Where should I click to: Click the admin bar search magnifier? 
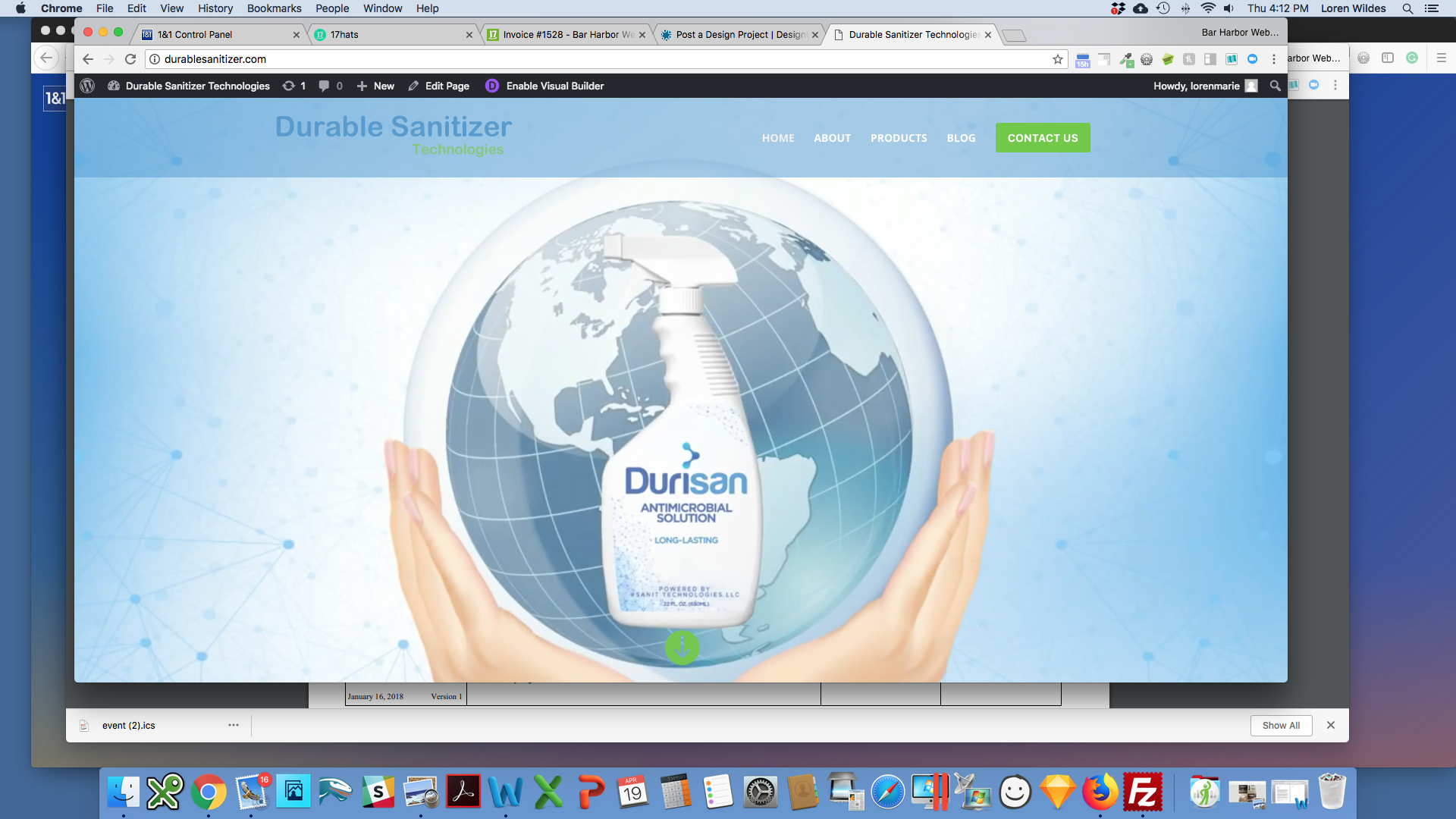[x=1275, y=86]
